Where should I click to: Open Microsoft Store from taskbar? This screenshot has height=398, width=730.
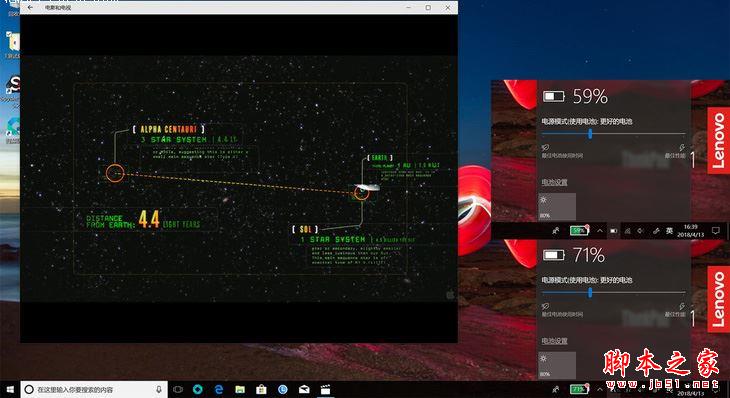261,389
